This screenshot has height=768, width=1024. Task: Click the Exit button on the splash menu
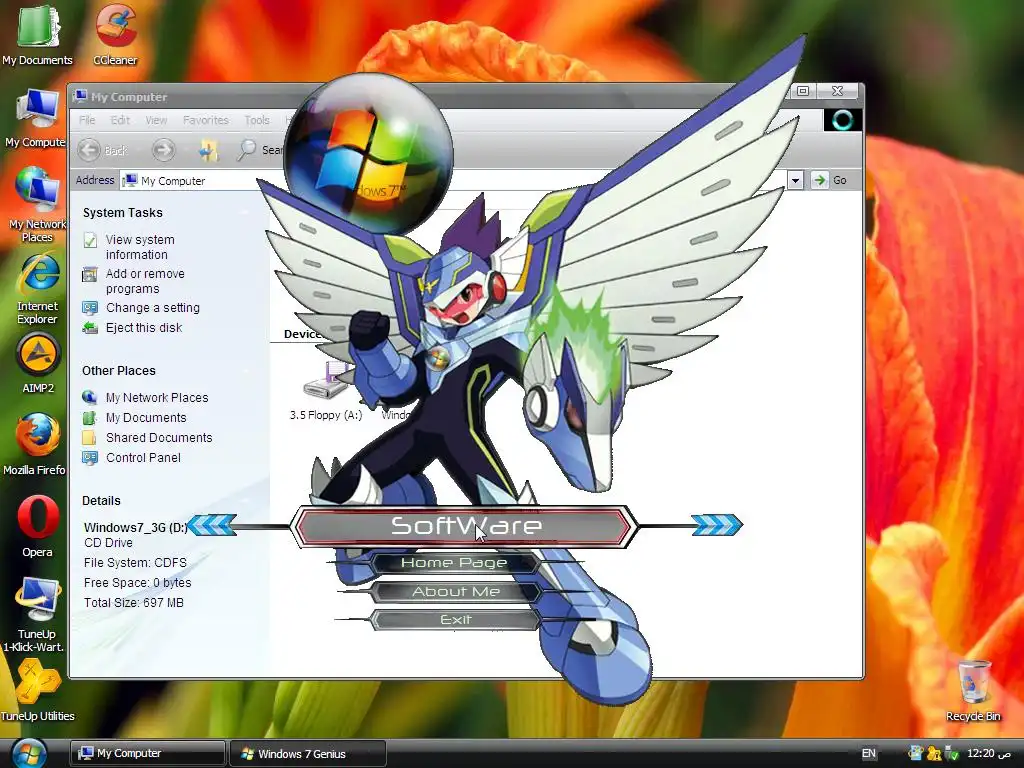coord(455,619)
